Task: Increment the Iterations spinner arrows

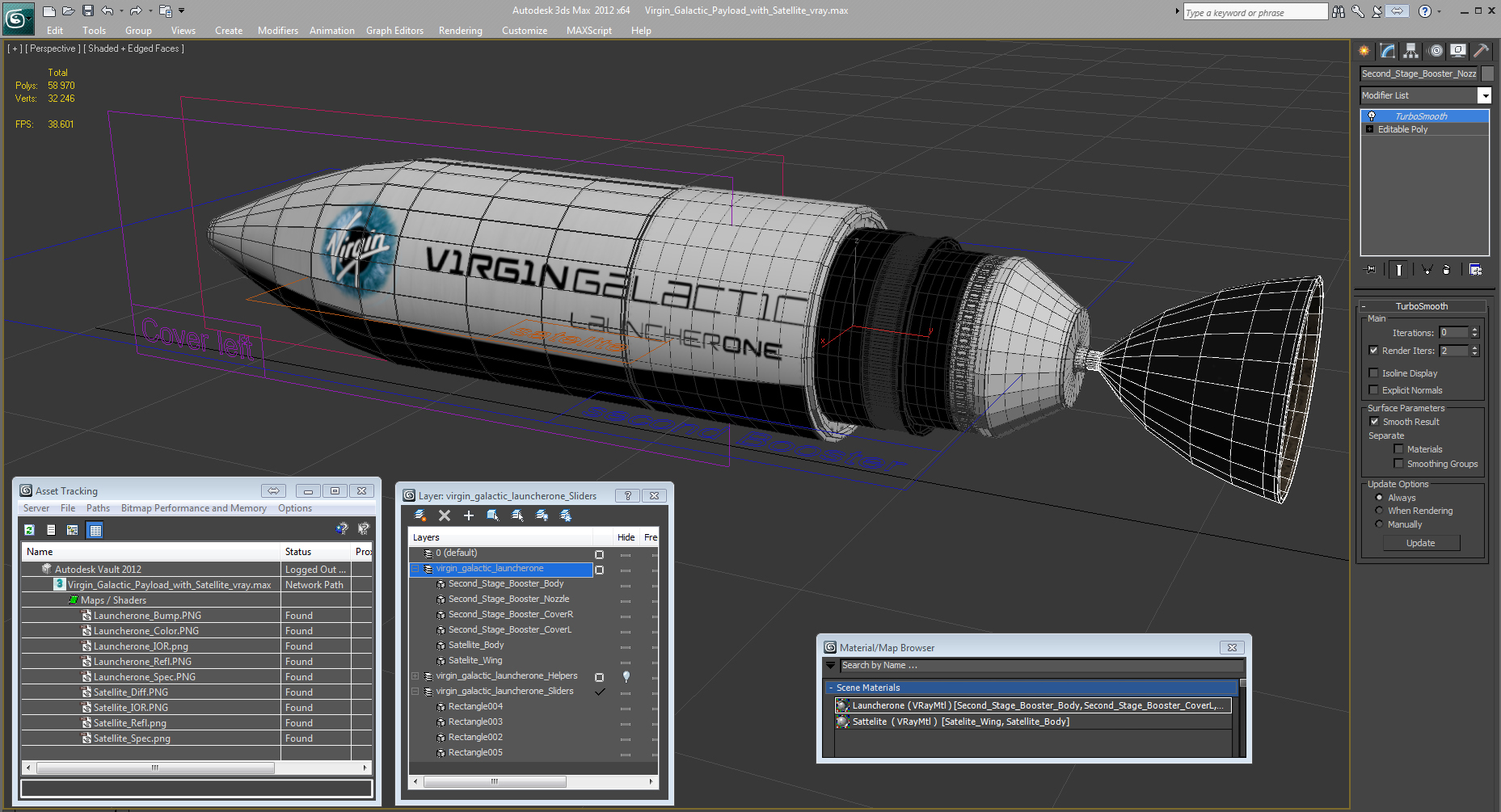Action: (x=1475, y=330)
